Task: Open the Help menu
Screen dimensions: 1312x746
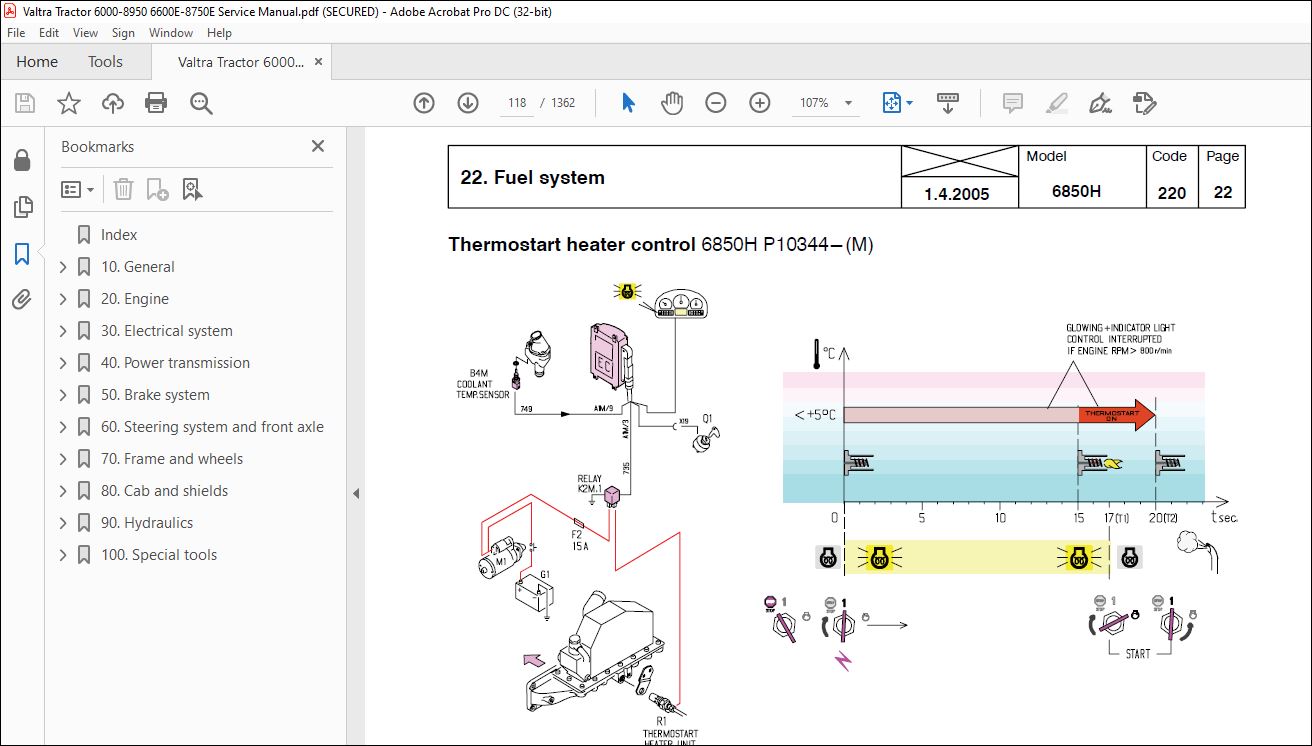Action: [219, 33]
